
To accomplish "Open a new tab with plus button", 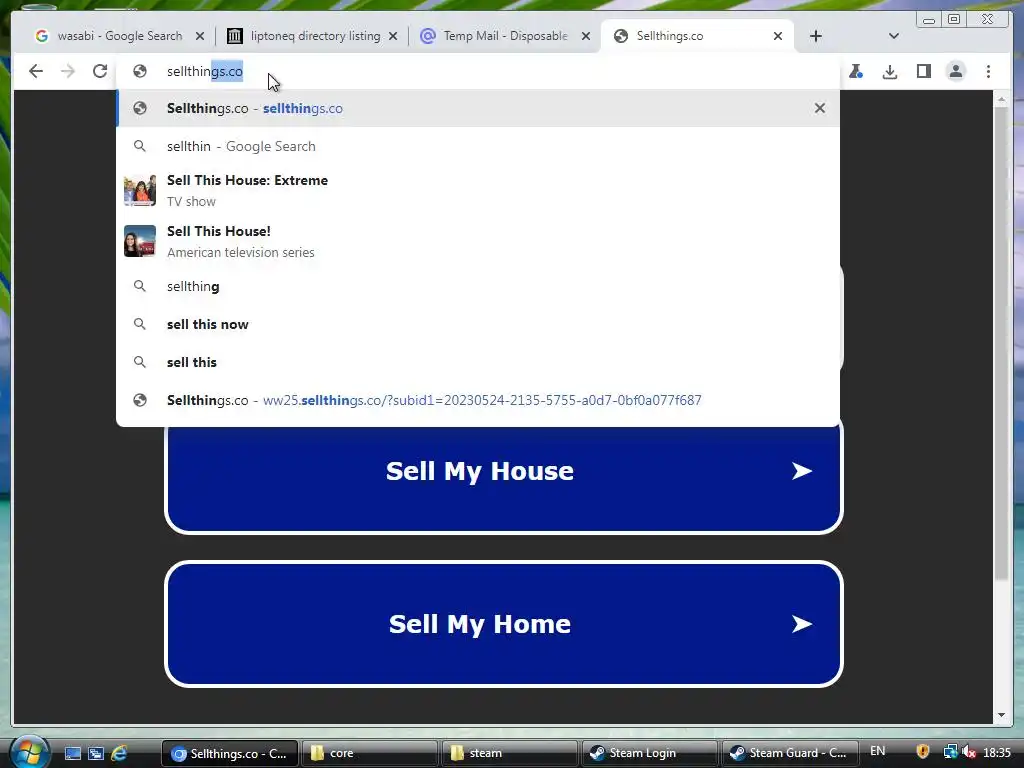I will [816, 36].
